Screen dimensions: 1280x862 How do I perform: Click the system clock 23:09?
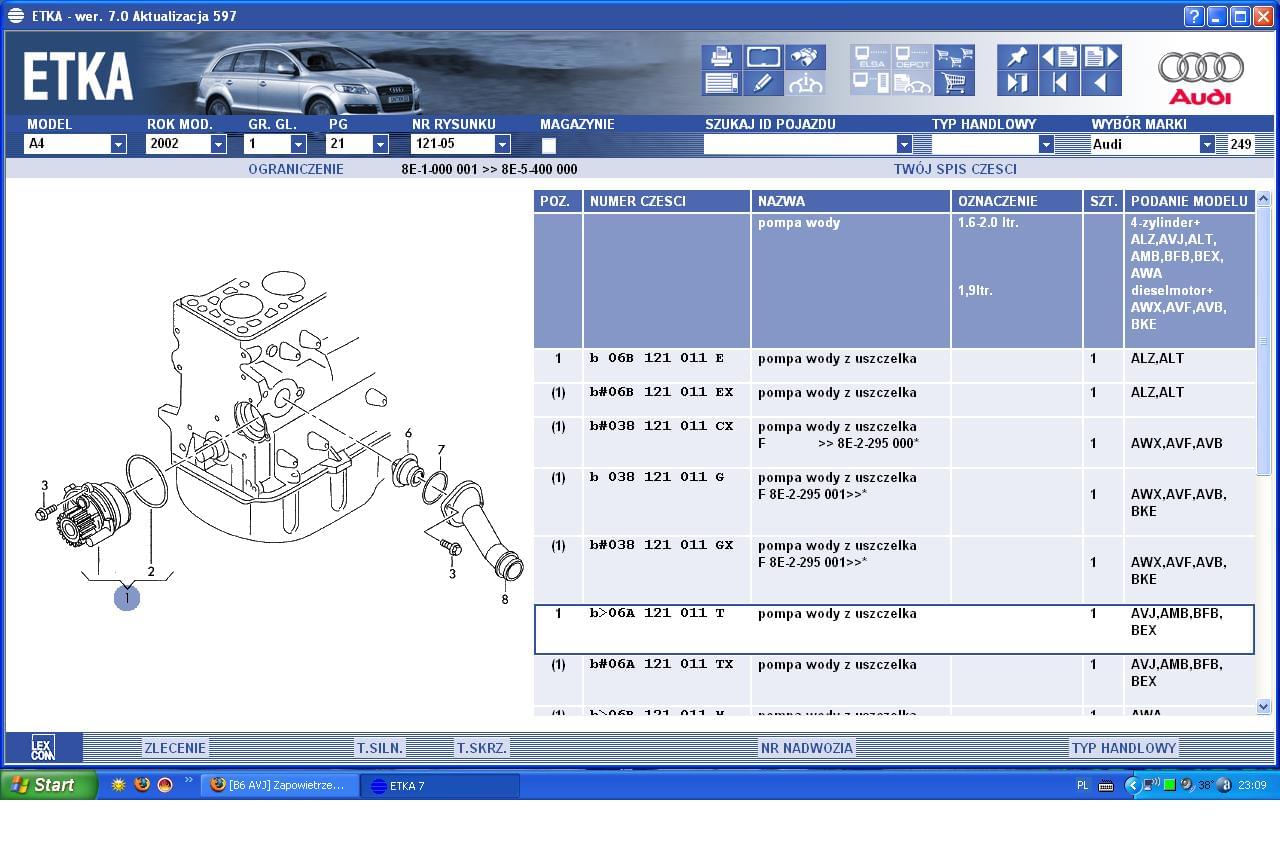point(1252,786)
